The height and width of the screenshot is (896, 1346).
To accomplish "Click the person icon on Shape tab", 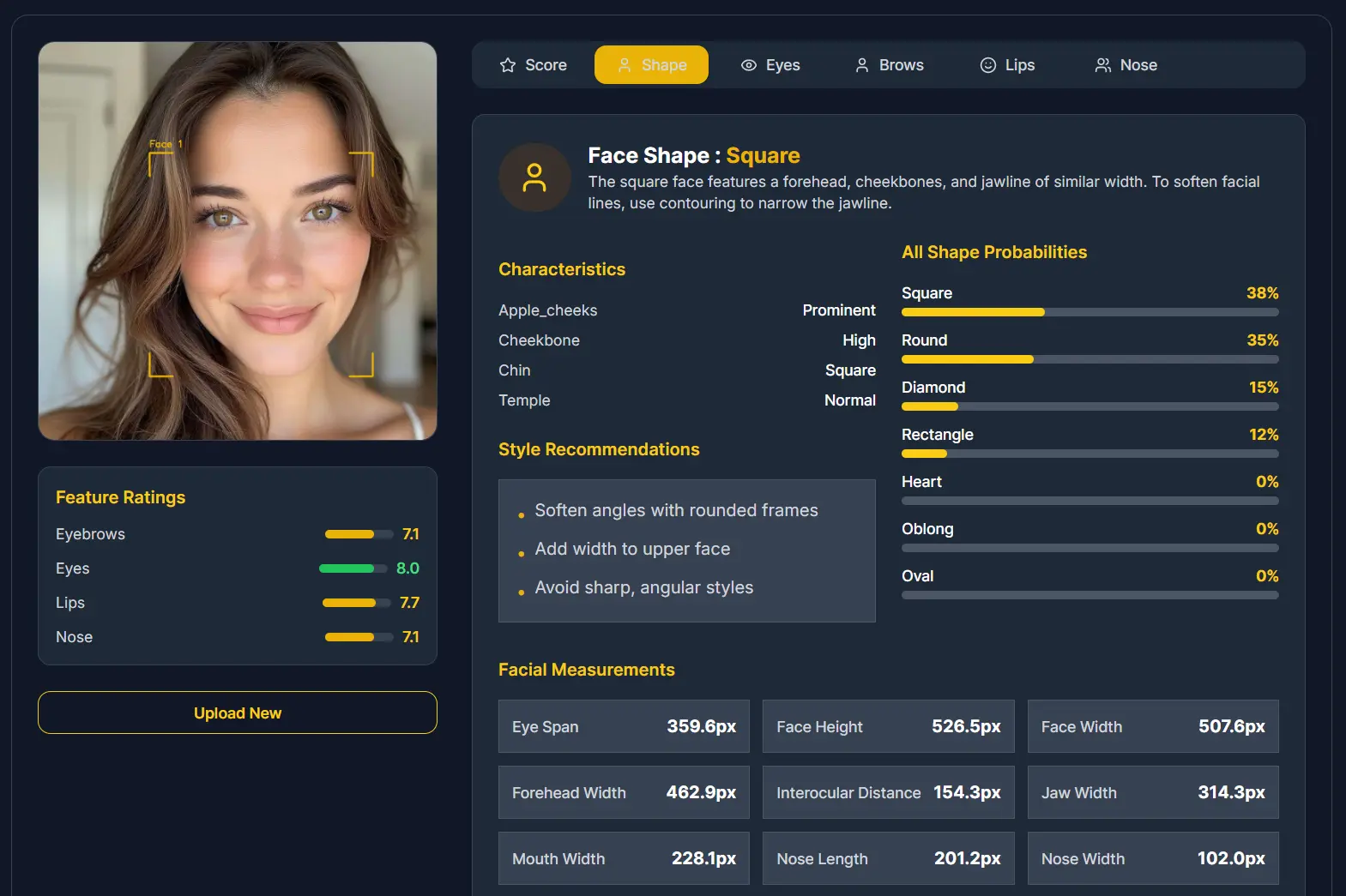I will click(625, 65).
